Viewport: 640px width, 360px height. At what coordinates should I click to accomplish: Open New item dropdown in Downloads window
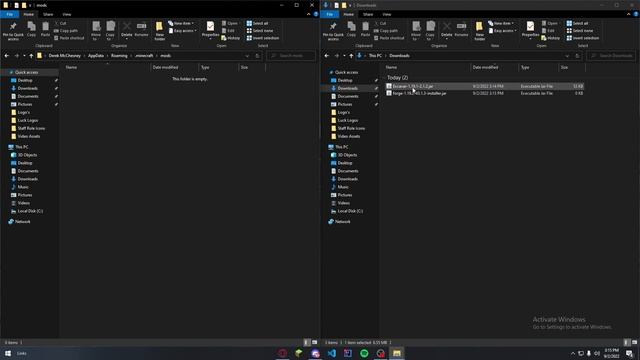pos(501,23)
